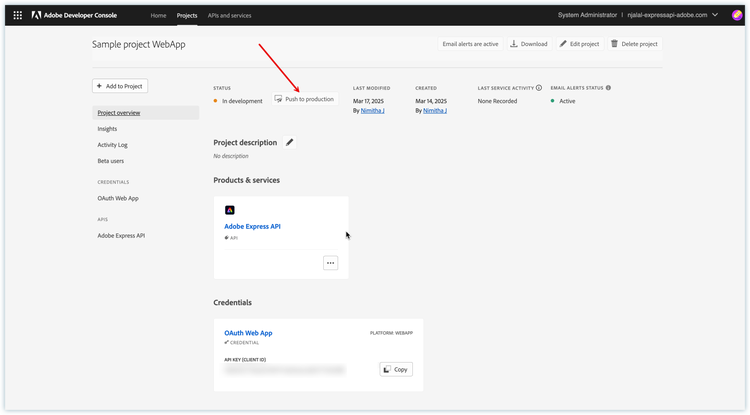The image size is (750, 415).
Task: Click the No description text
Action: (x=231, y=156)
